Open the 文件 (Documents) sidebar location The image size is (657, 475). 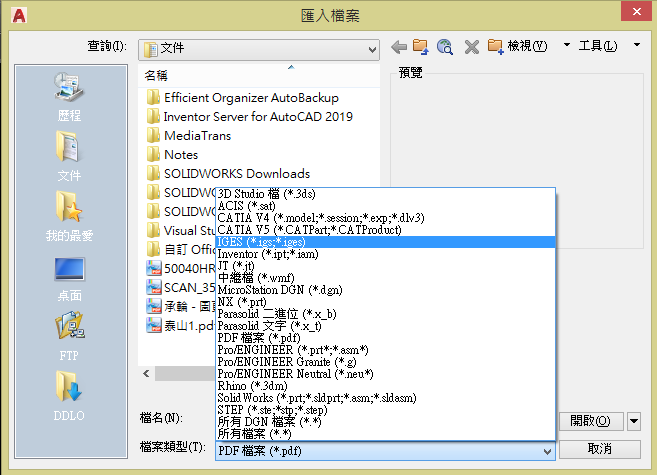(x=69, y=157)
